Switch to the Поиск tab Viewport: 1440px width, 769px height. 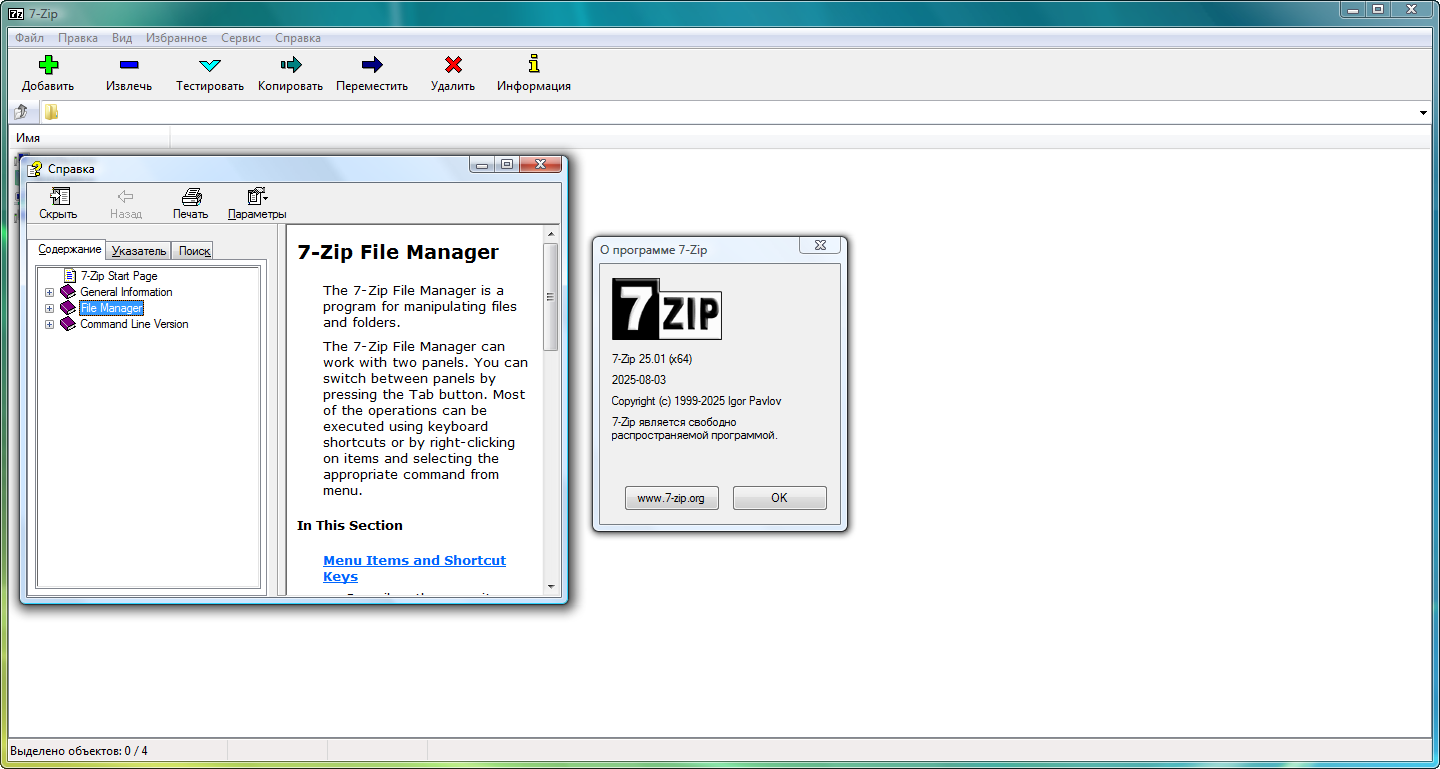[x=194, y=251]
